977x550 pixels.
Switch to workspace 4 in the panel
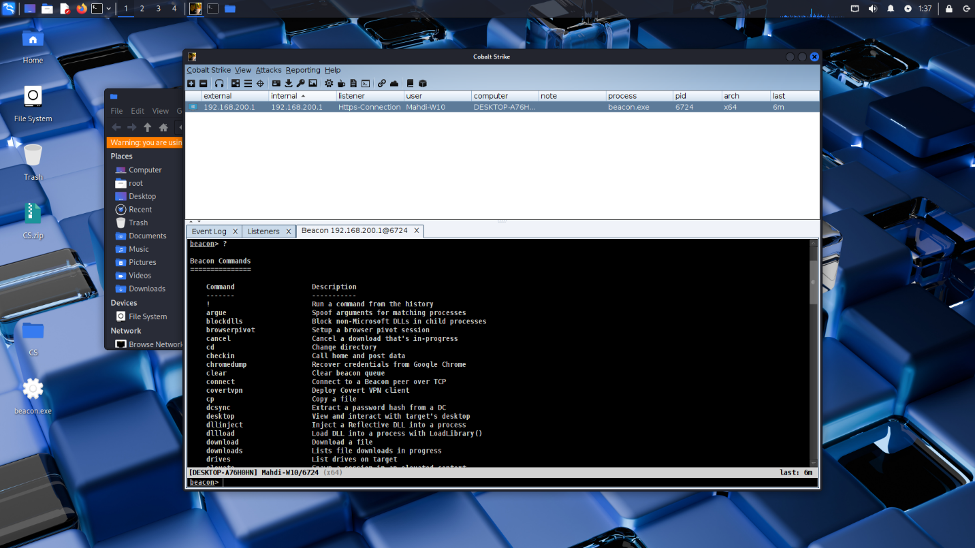(x=174, y=9)
